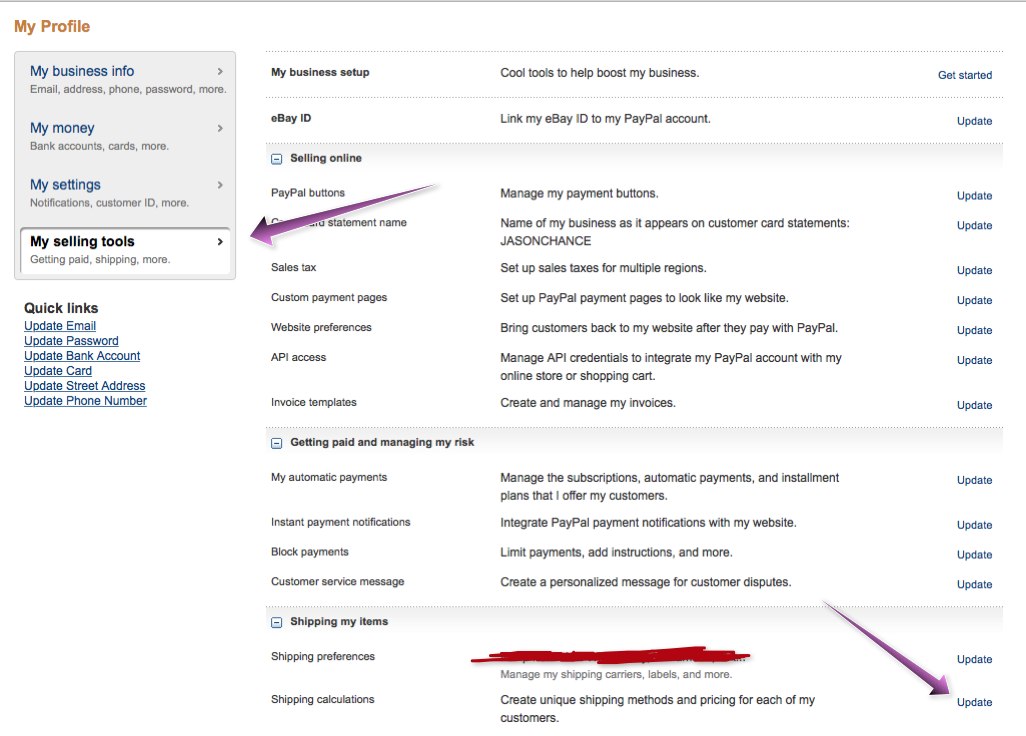1026x736 pixels.
Task: Click 'Integrate PayPal payment notifications with my website.'
Action: (648, 522)
